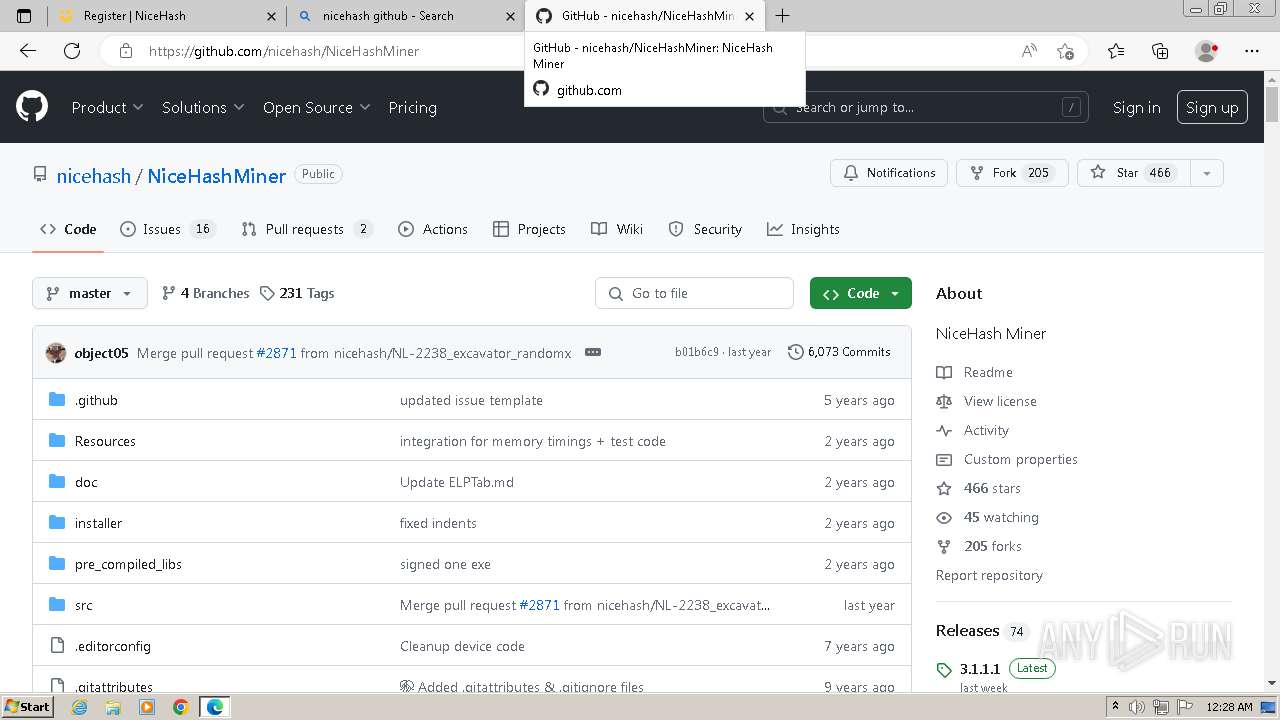Image resolution: width=1280 pixels, height=720 pixels.
Task: Open the src folder
Action: 83,605
